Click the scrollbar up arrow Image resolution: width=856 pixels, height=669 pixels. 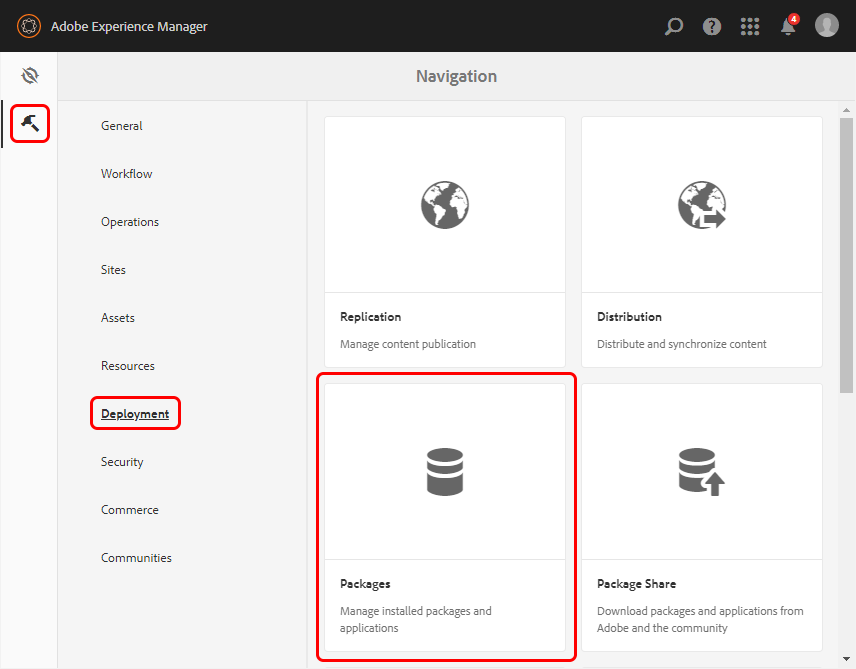[x=846, y=110]
